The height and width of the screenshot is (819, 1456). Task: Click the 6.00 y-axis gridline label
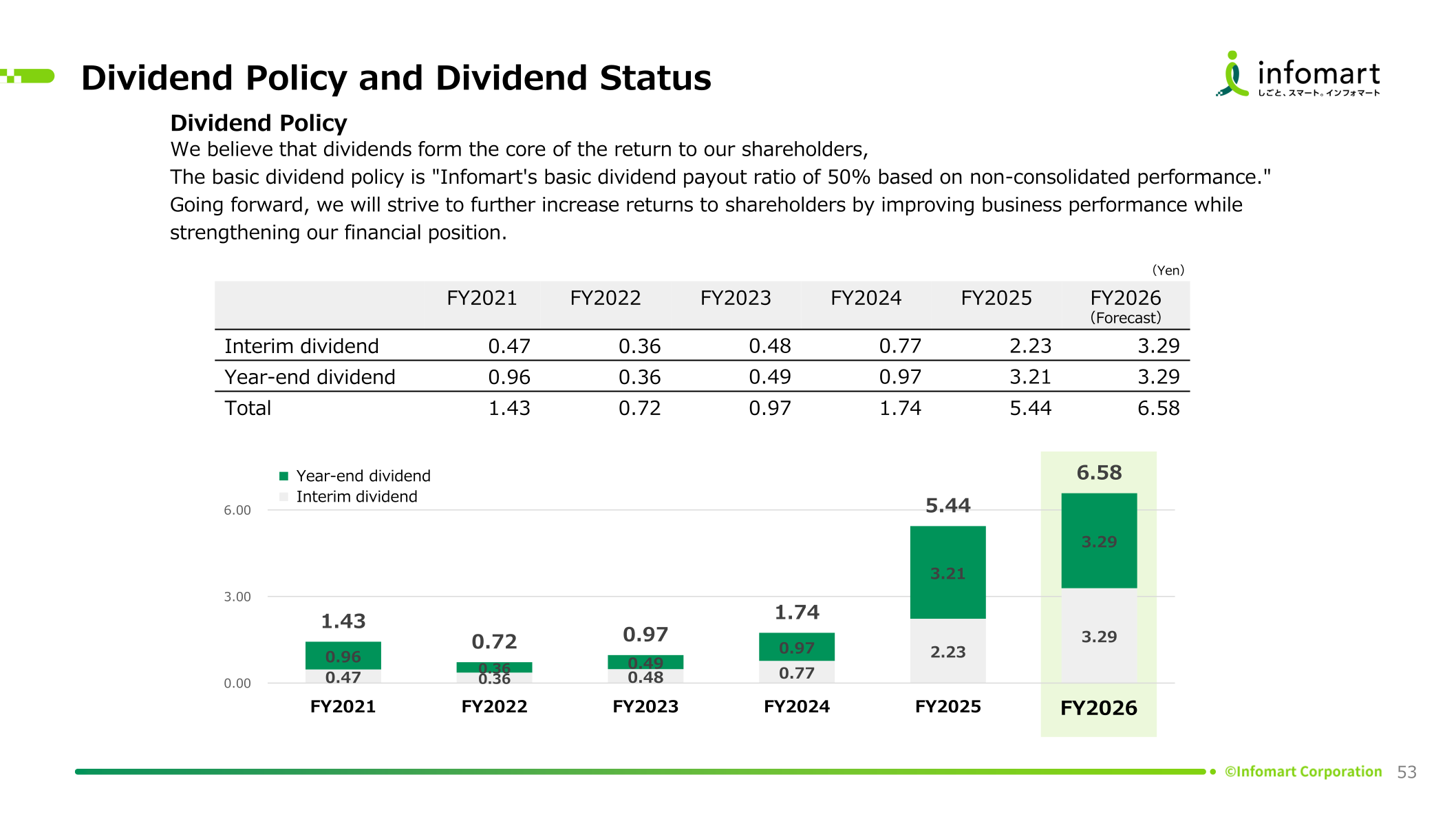(x=237, y=510)
